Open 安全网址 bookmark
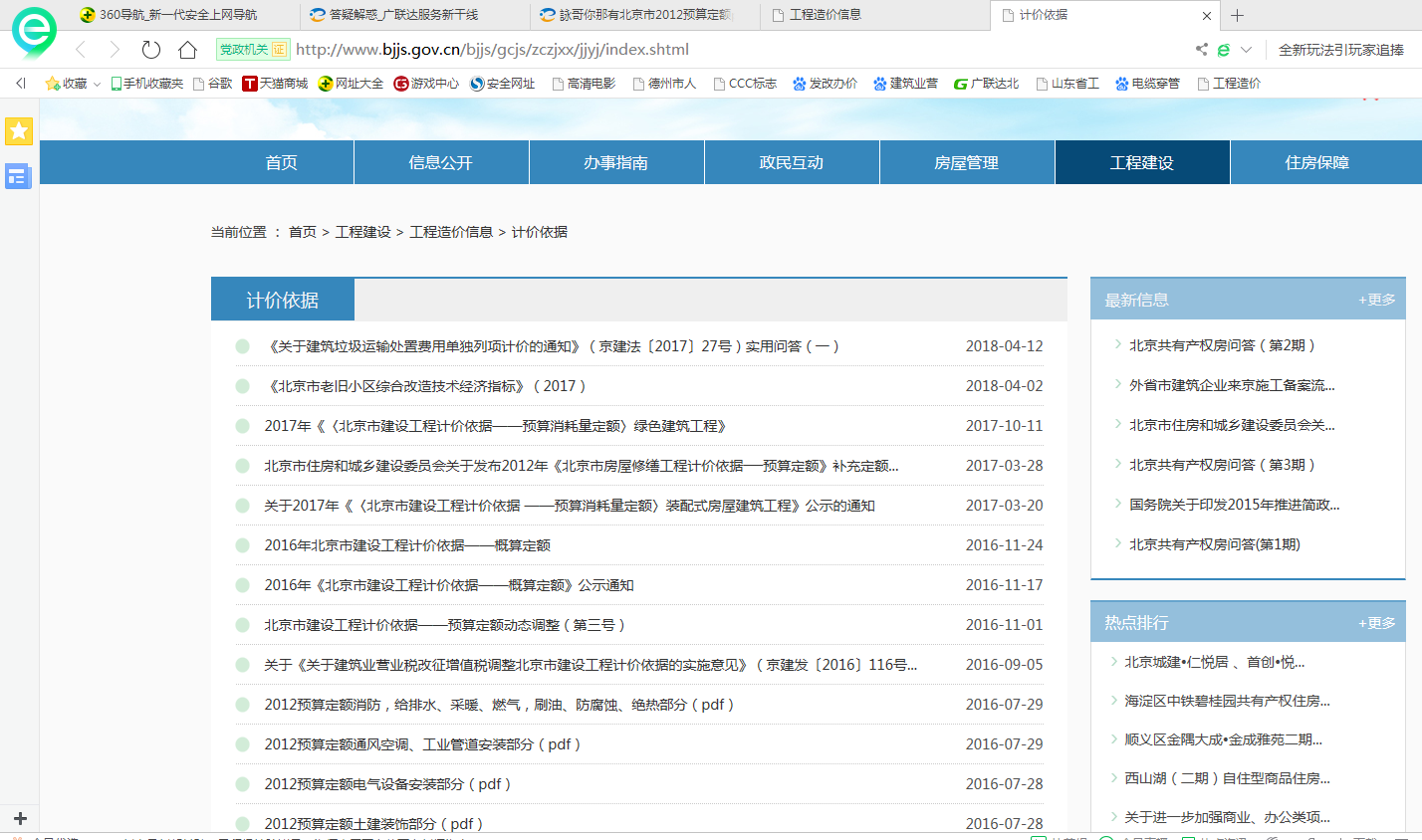This screenshot has height=840, width=1422. tap(502, 84)
